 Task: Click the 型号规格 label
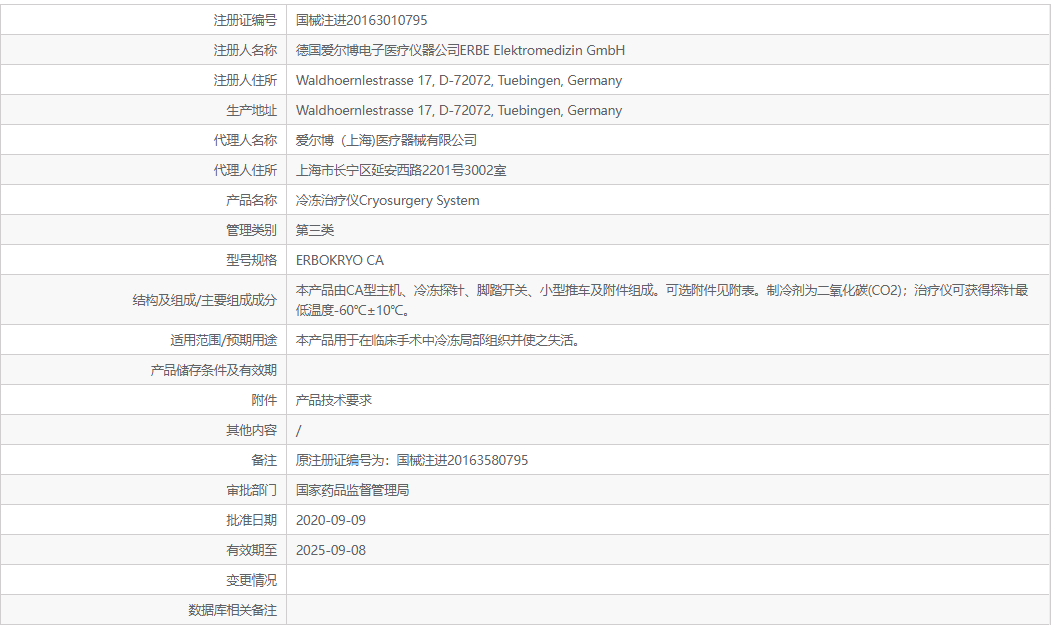251,260
